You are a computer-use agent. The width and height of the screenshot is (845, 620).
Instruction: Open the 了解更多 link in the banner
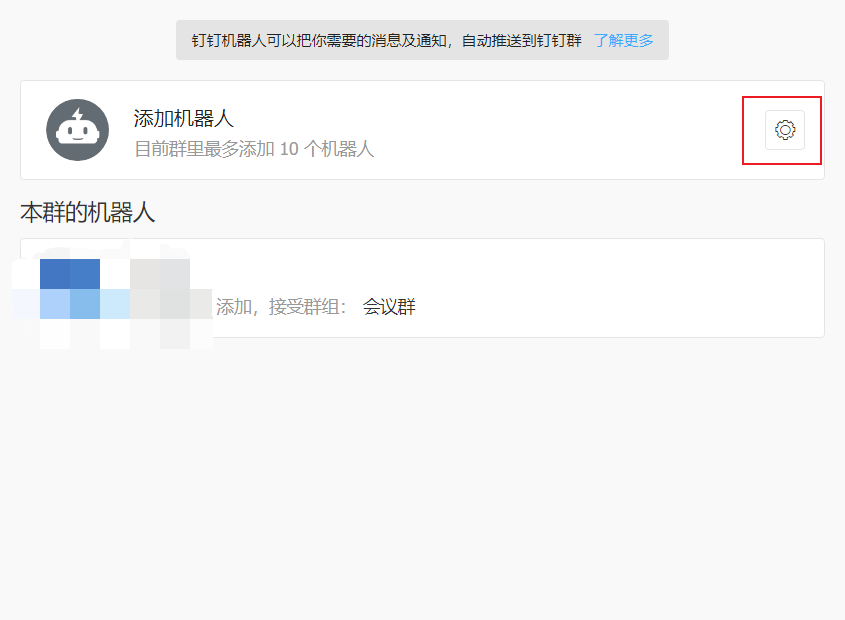point(623,40)
